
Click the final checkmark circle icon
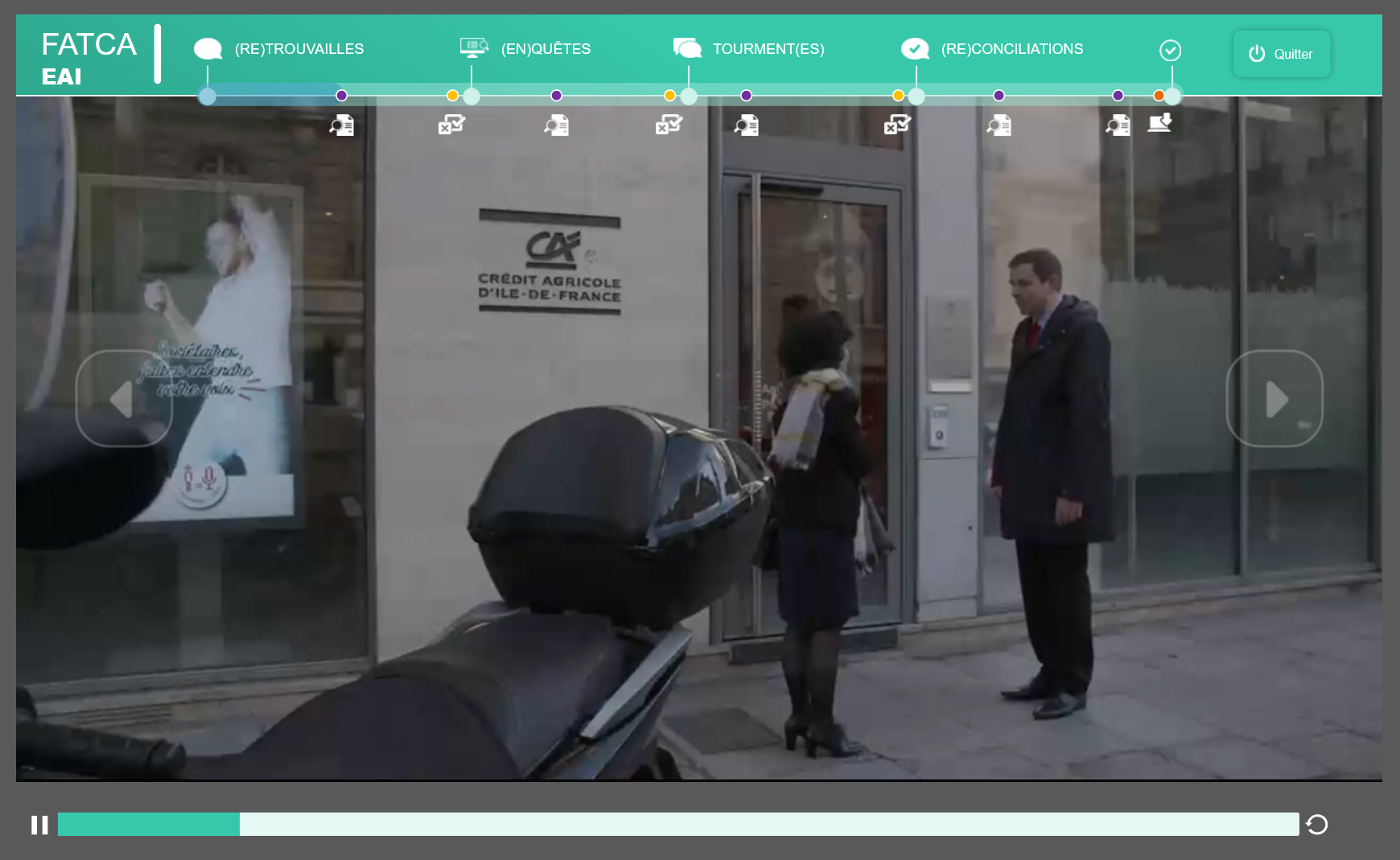1170,51
